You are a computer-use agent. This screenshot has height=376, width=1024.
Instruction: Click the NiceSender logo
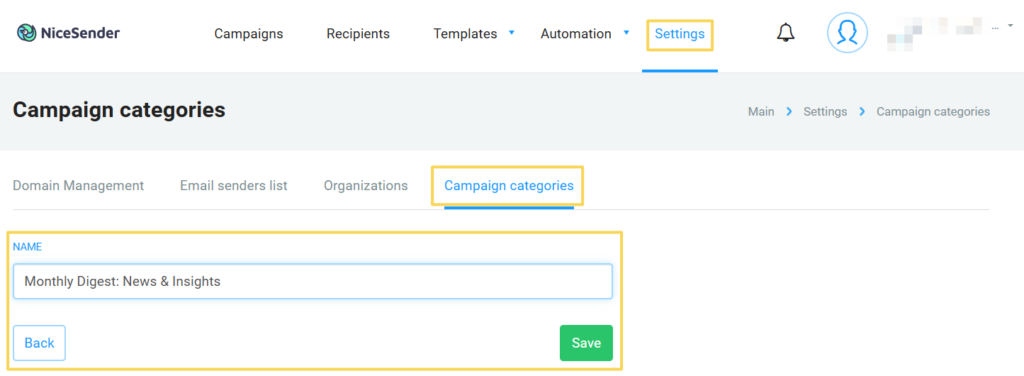[x=69, y=33]
